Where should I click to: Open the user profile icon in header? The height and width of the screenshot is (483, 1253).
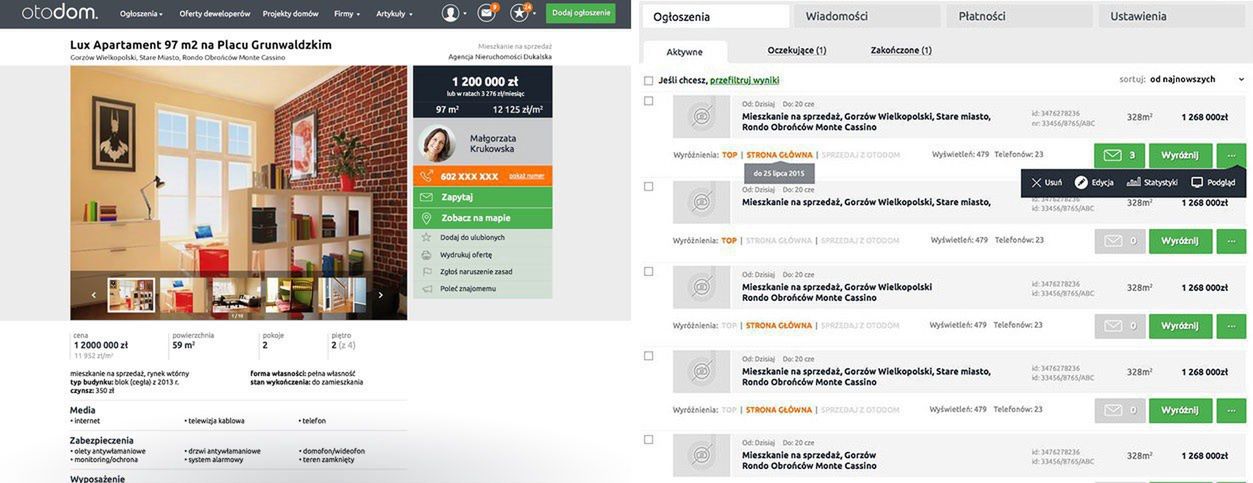451,13
